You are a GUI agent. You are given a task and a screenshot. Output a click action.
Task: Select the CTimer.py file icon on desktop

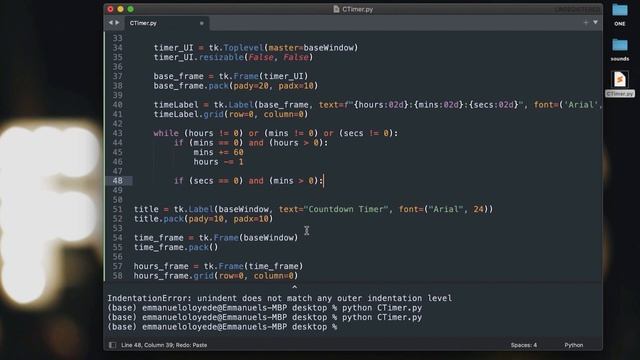(620, 79)
